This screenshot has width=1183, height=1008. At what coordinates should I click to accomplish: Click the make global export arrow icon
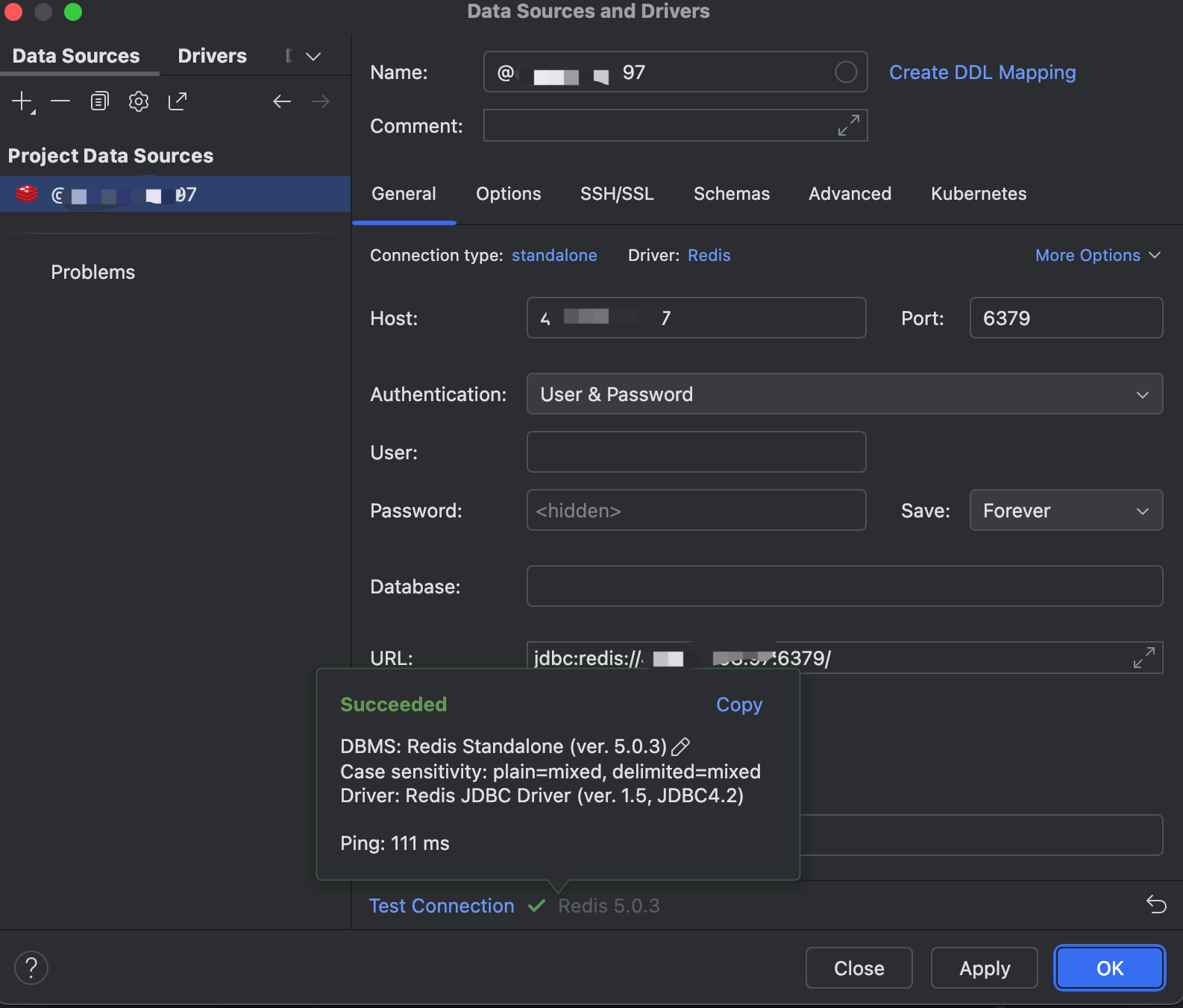178,101
